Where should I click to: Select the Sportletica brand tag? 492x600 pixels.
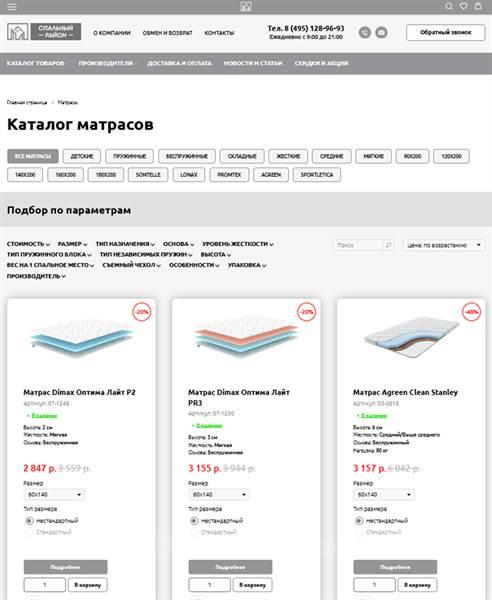(x=317, y=174)
